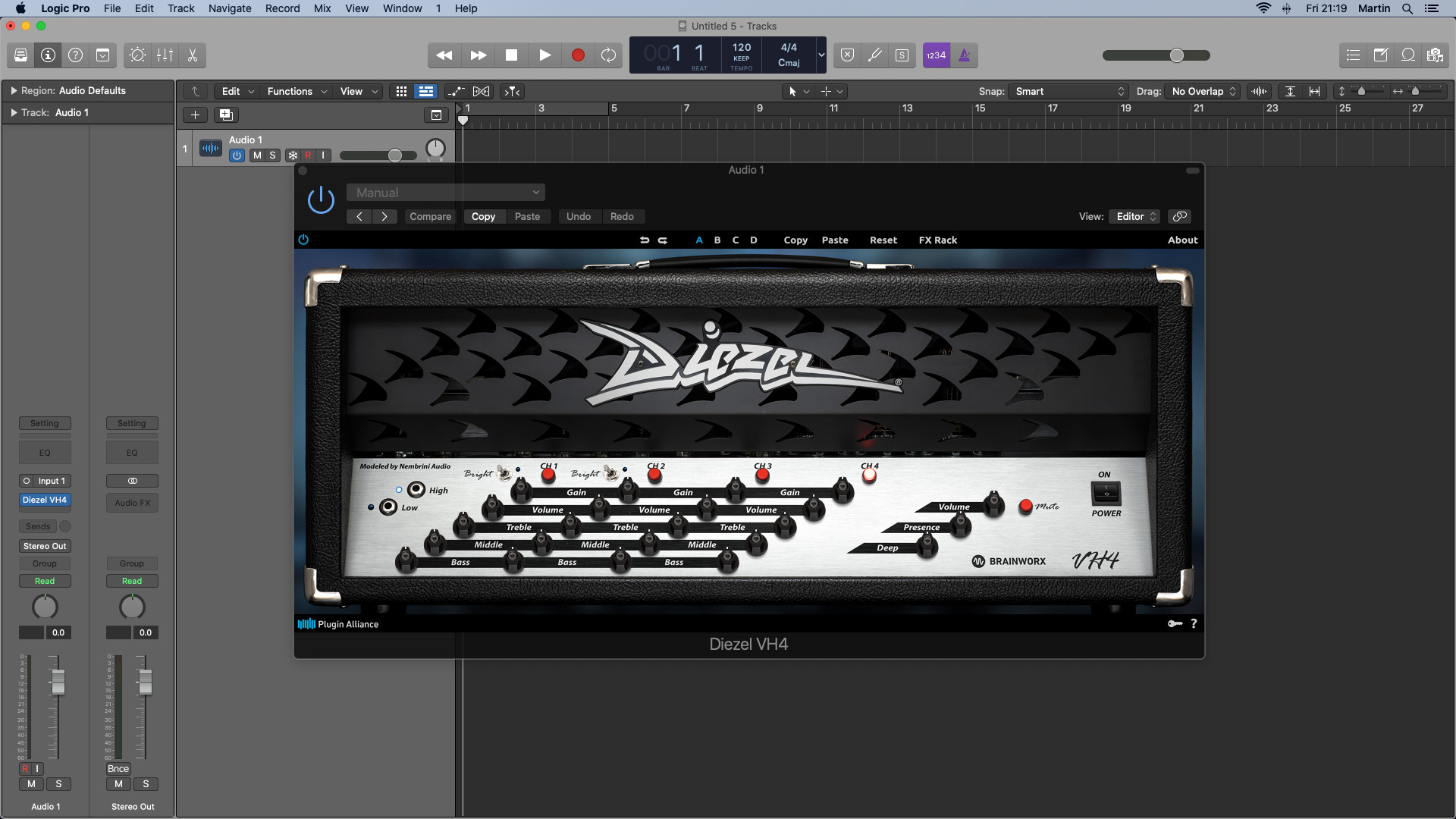Click the Tuner fork icon

[x=874, y=55]
